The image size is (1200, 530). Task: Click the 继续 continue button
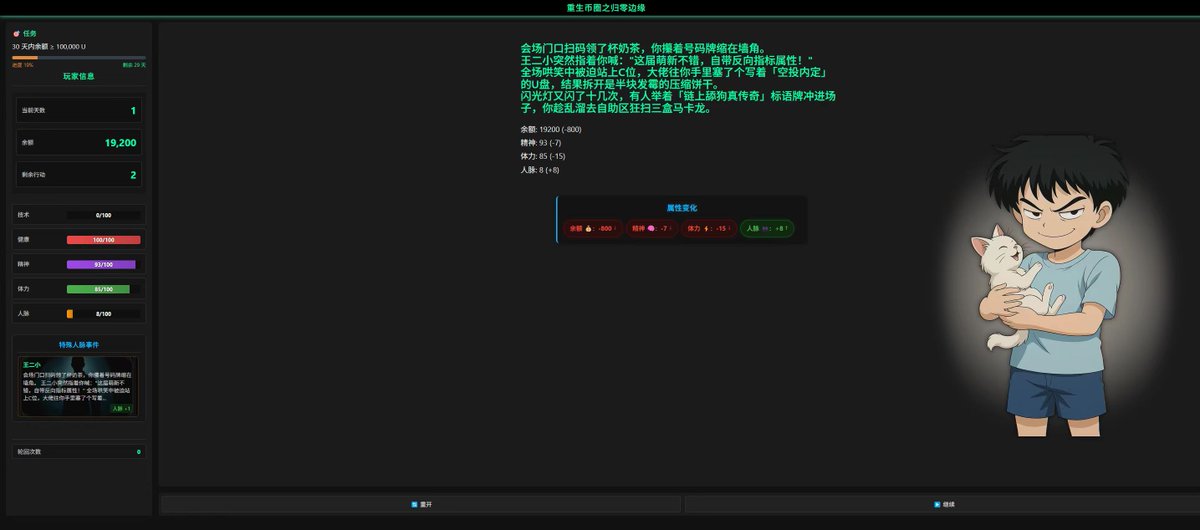[x=942, y=504]
